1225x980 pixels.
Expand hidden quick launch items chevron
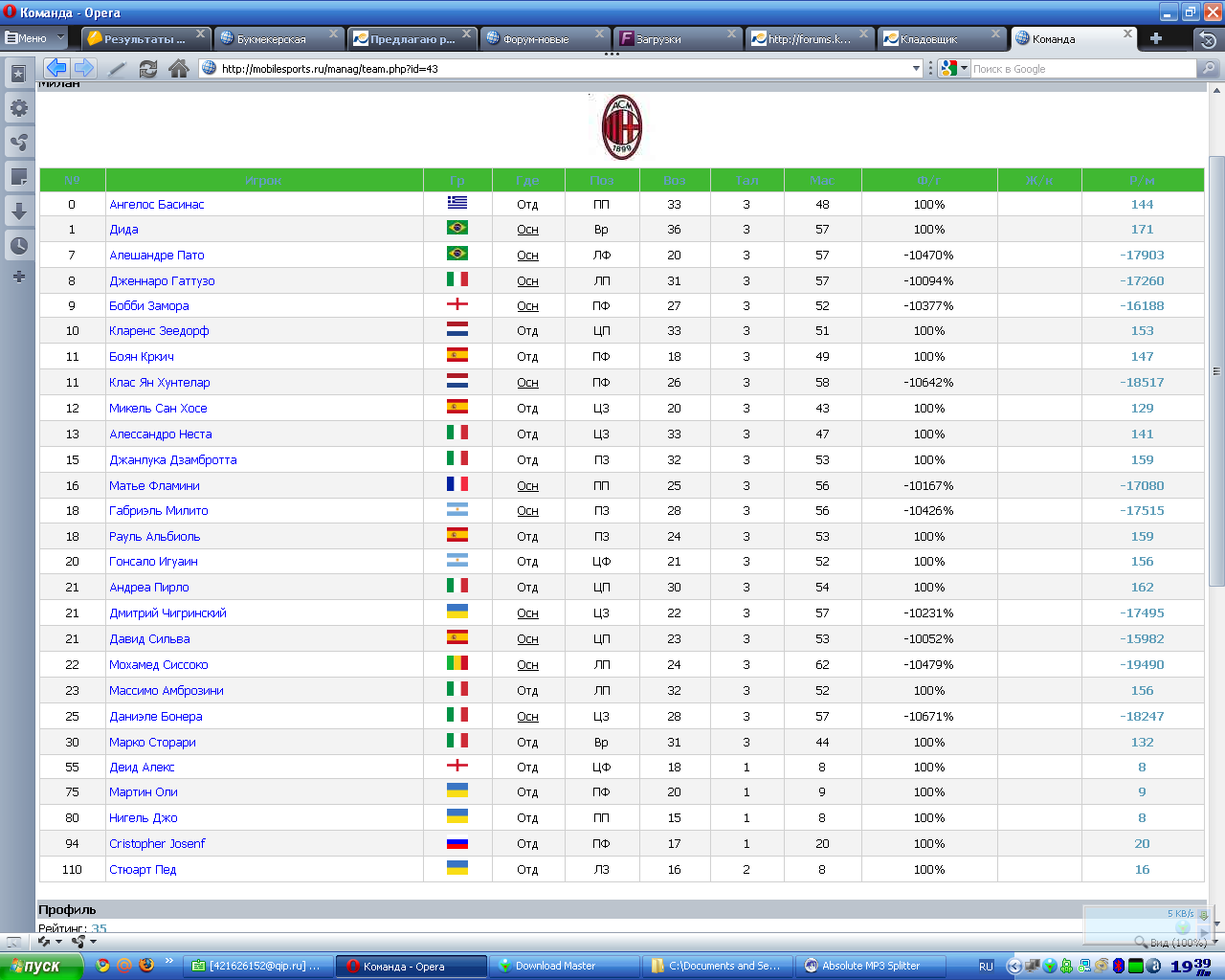169,961
